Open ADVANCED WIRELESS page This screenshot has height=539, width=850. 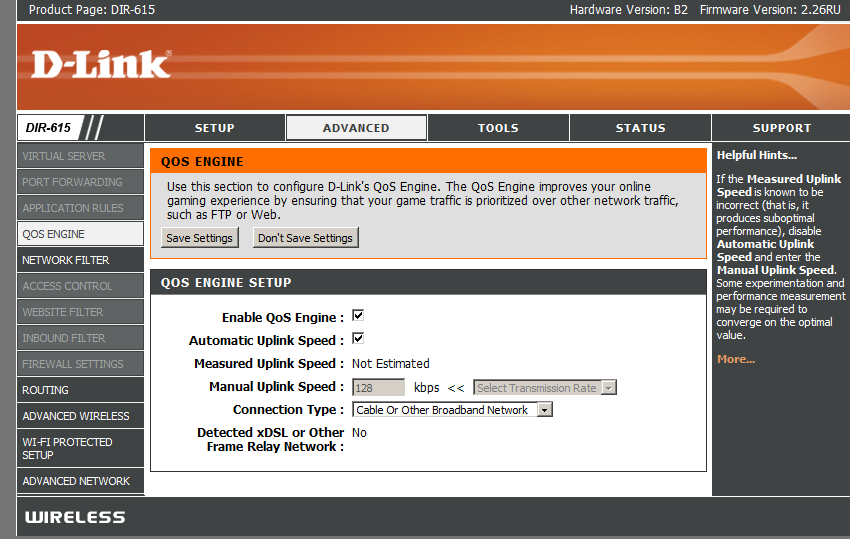[x=80, y=416]
